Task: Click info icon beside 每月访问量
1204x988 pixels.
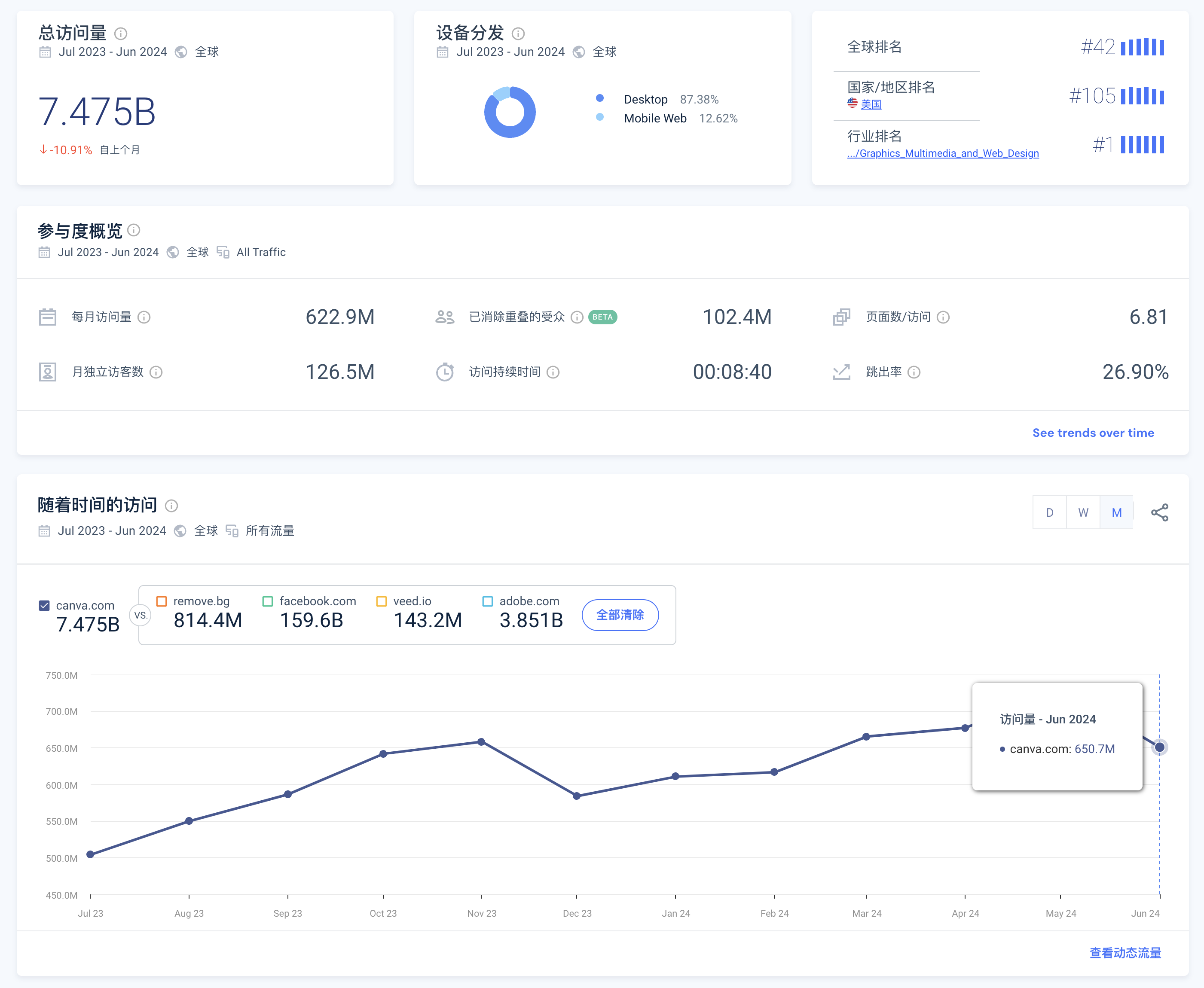Action: pos(144,317)
